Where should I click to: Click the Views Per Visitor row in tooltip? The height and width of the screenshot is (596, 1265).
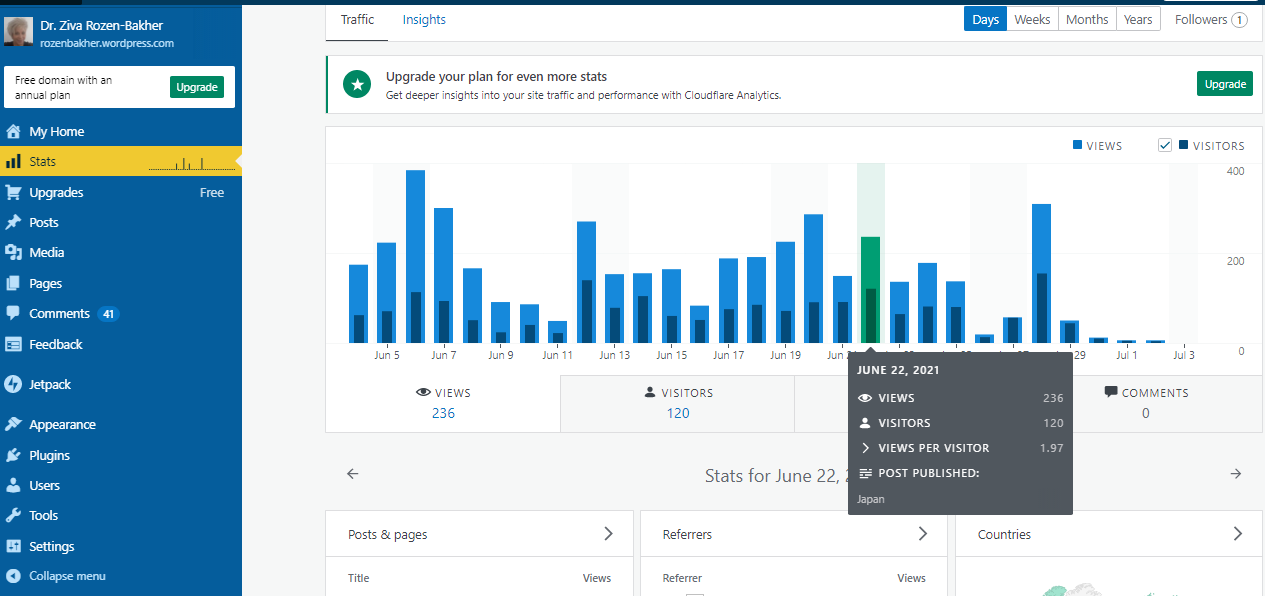tap(961, 448)
